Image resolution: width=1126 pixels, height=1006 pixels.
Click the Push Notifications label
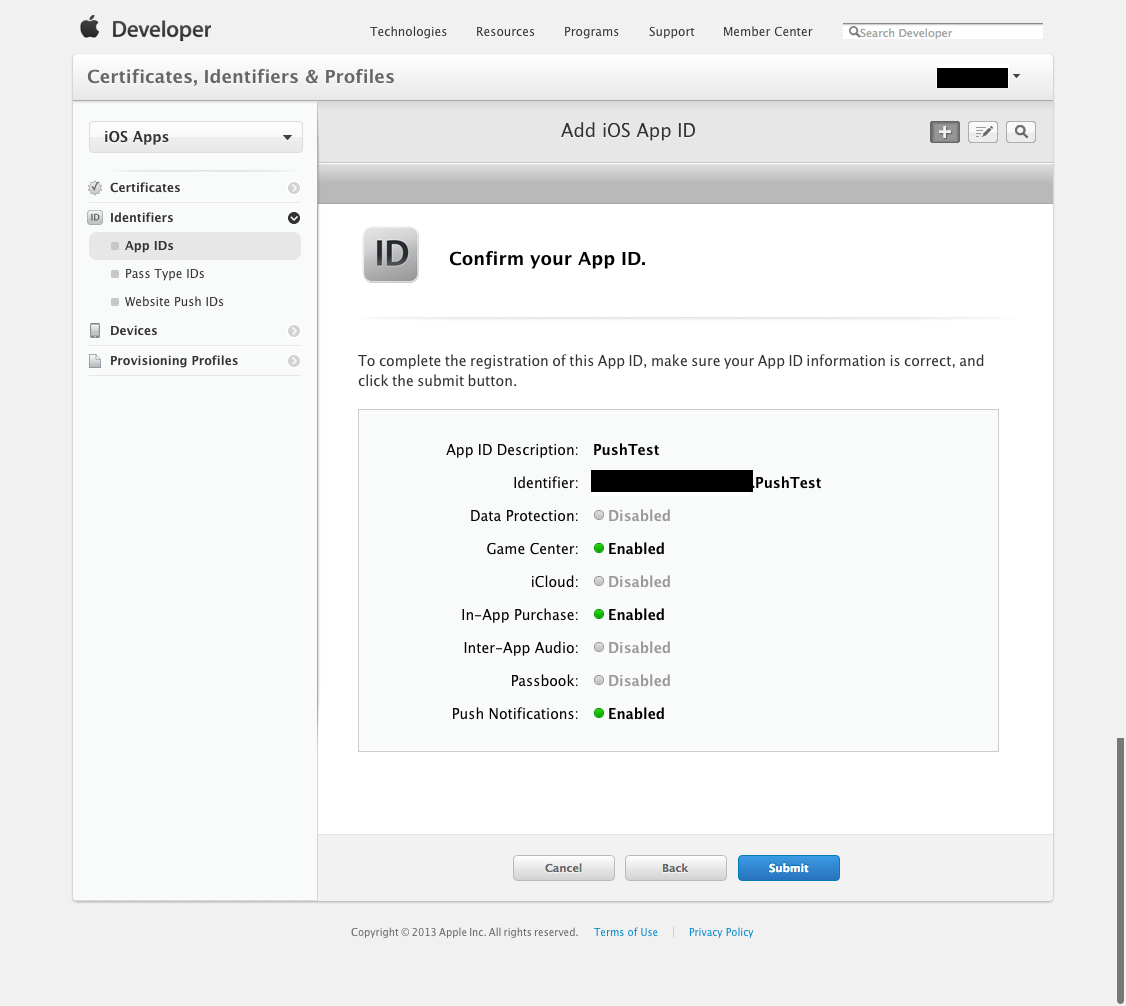515,714
